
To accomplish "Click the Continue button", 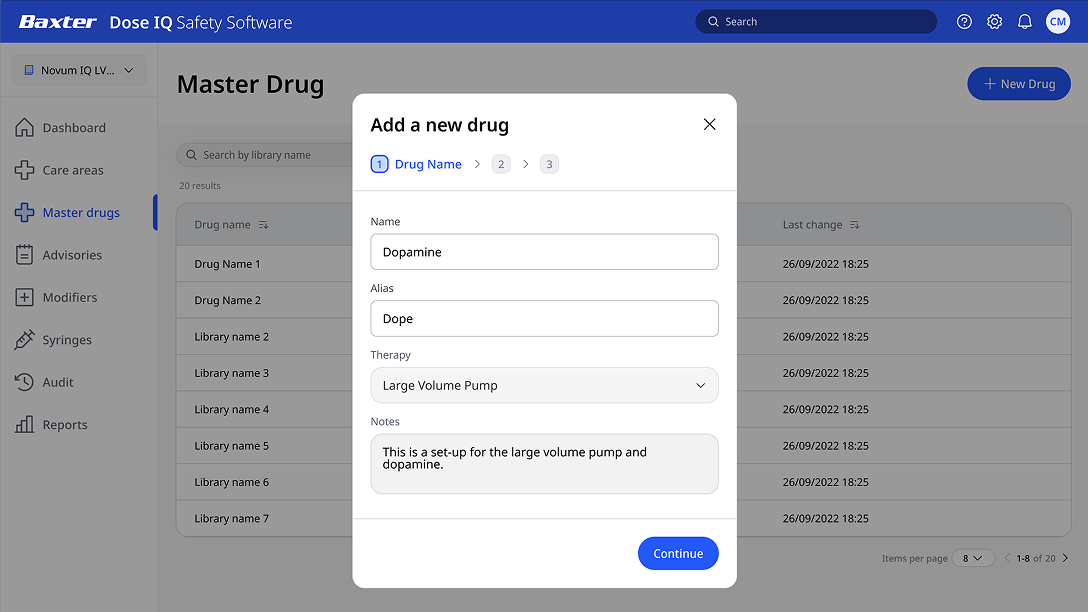I will (x=678, y=553).
